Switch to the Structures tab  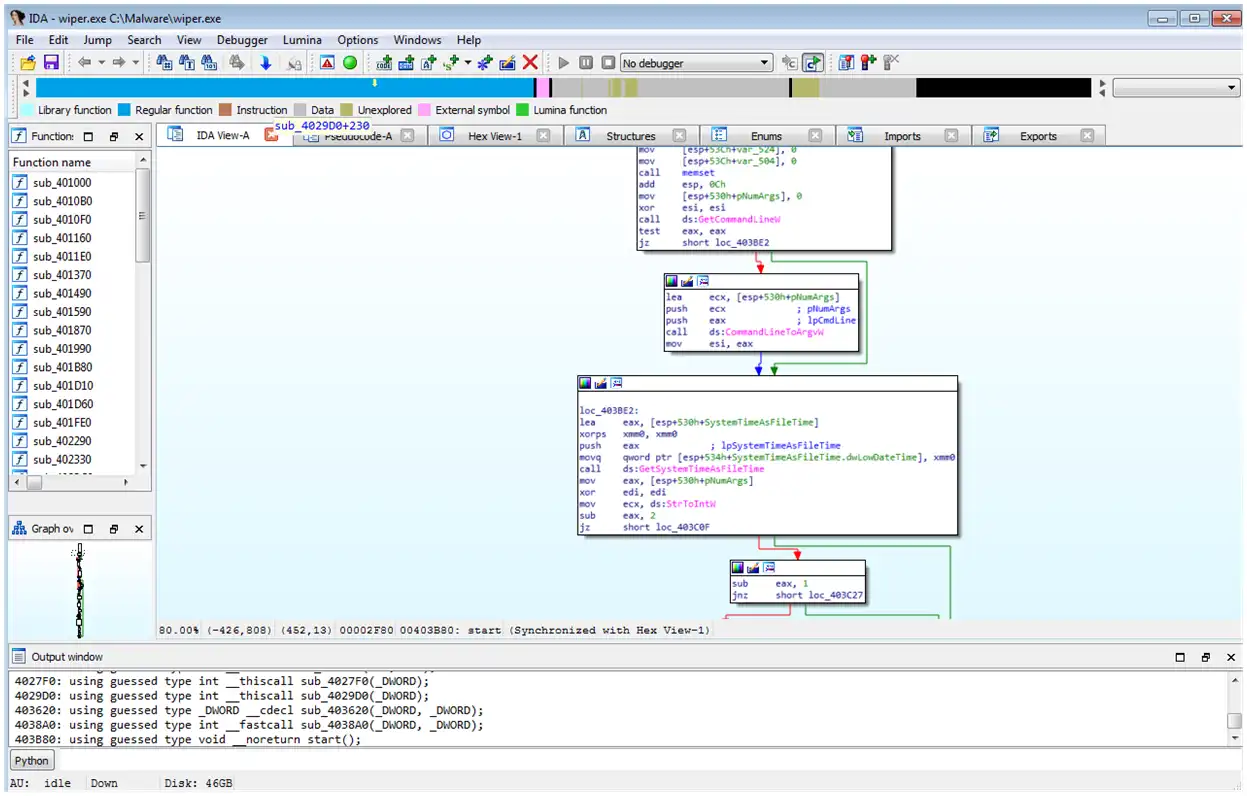point(631,136)
